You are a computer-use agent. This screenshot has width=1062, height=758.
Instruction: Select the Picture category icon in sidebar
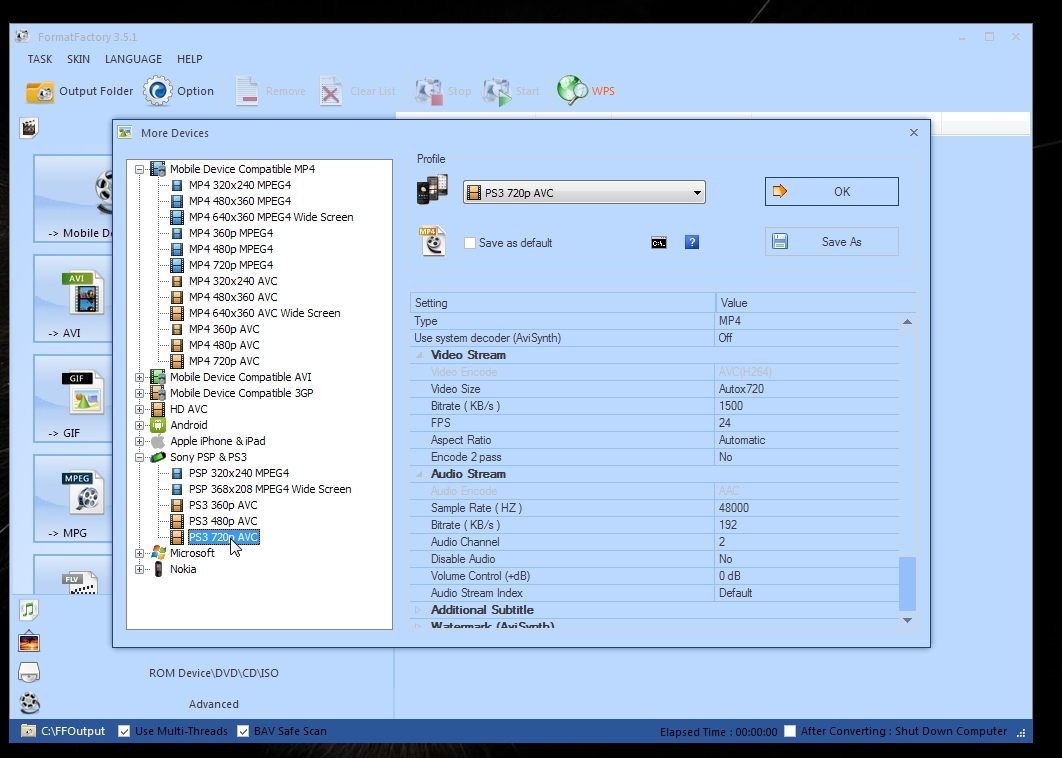pos(28,641)
